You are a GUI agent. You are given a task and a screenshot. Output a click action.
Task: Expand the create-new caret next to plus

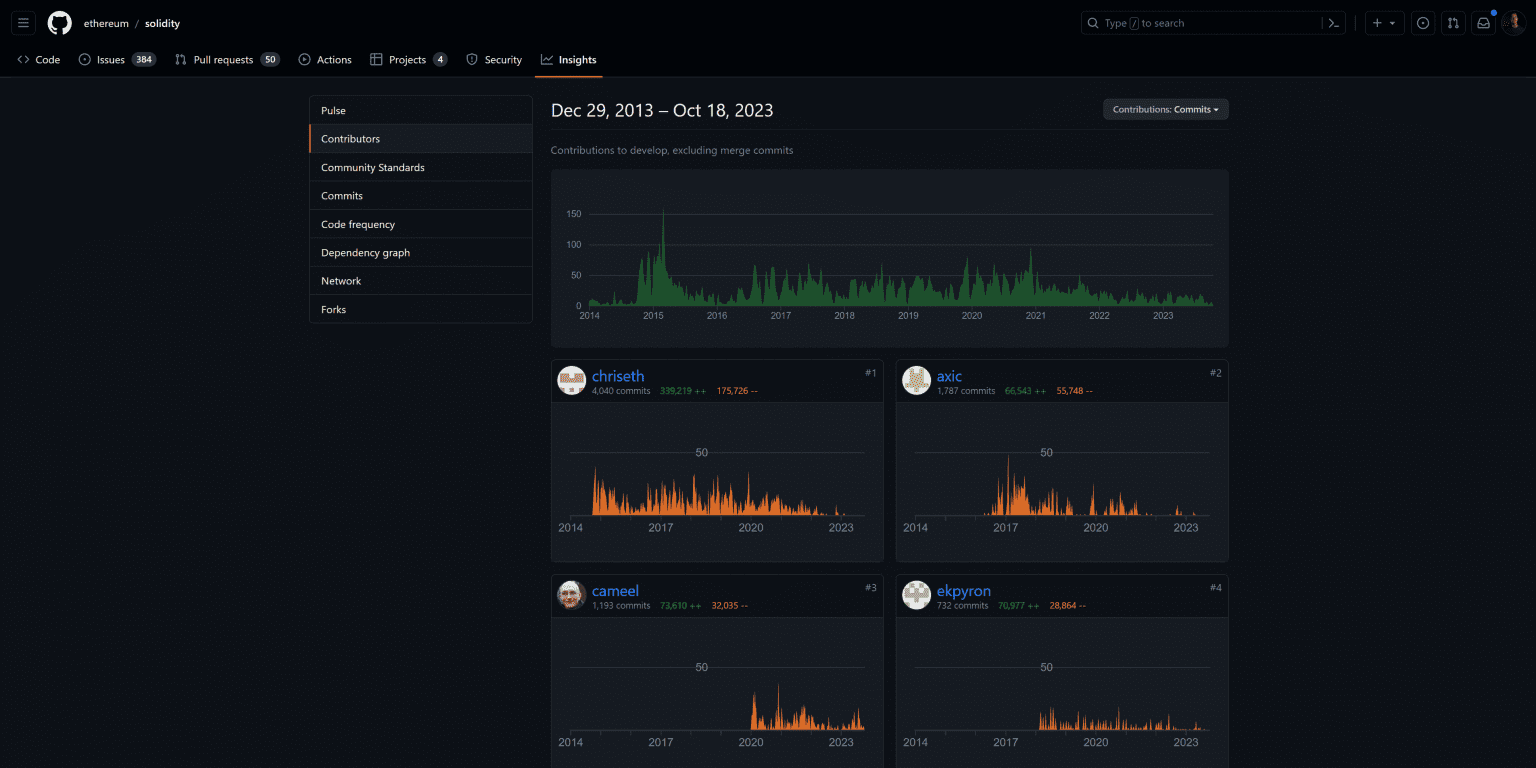pyautogui.click(x=1391, y=22)
